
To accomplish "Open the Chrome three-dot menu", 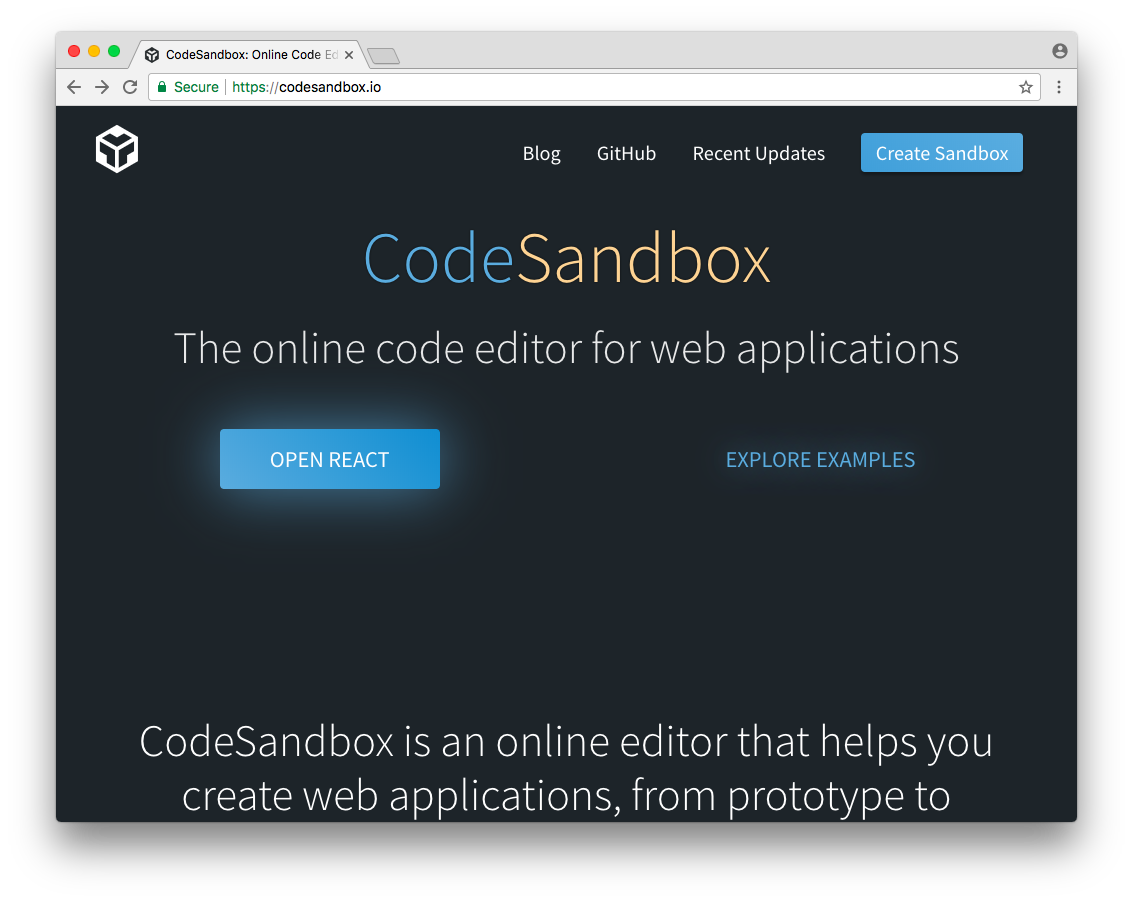I will pos(1059,87).
